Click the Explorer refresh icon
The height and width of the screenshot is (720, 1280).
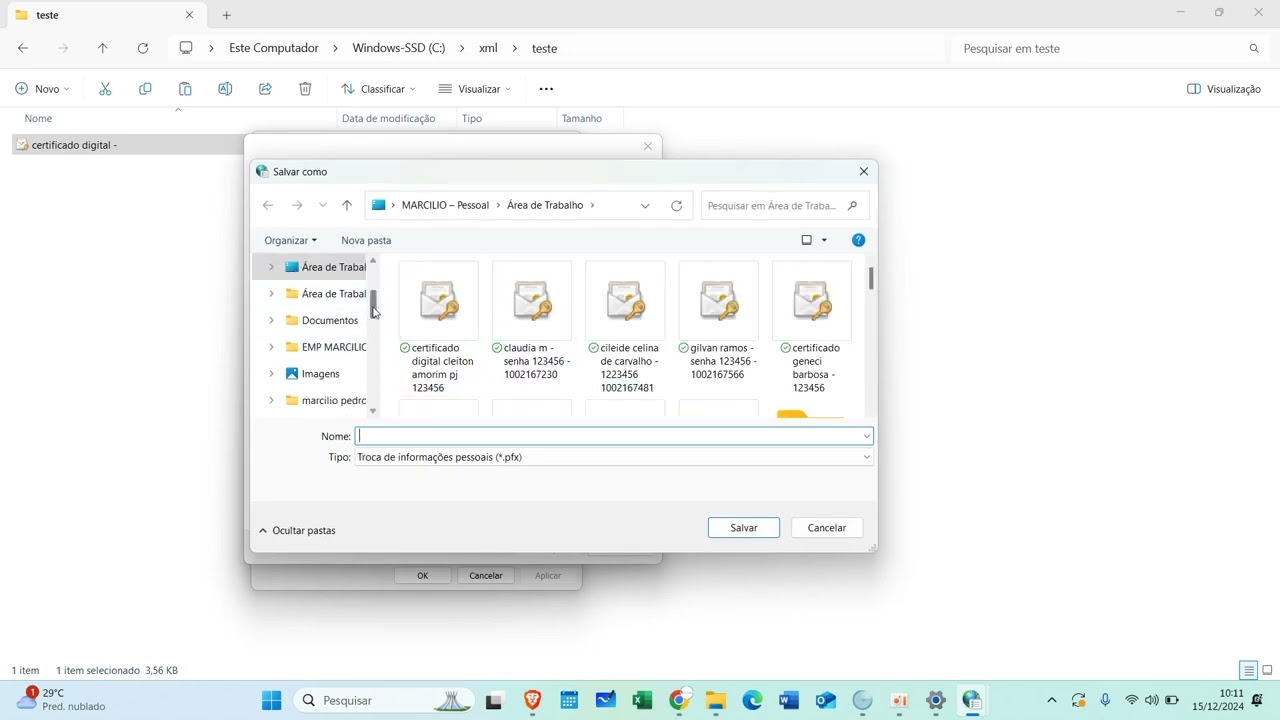[x=143, y=48]
